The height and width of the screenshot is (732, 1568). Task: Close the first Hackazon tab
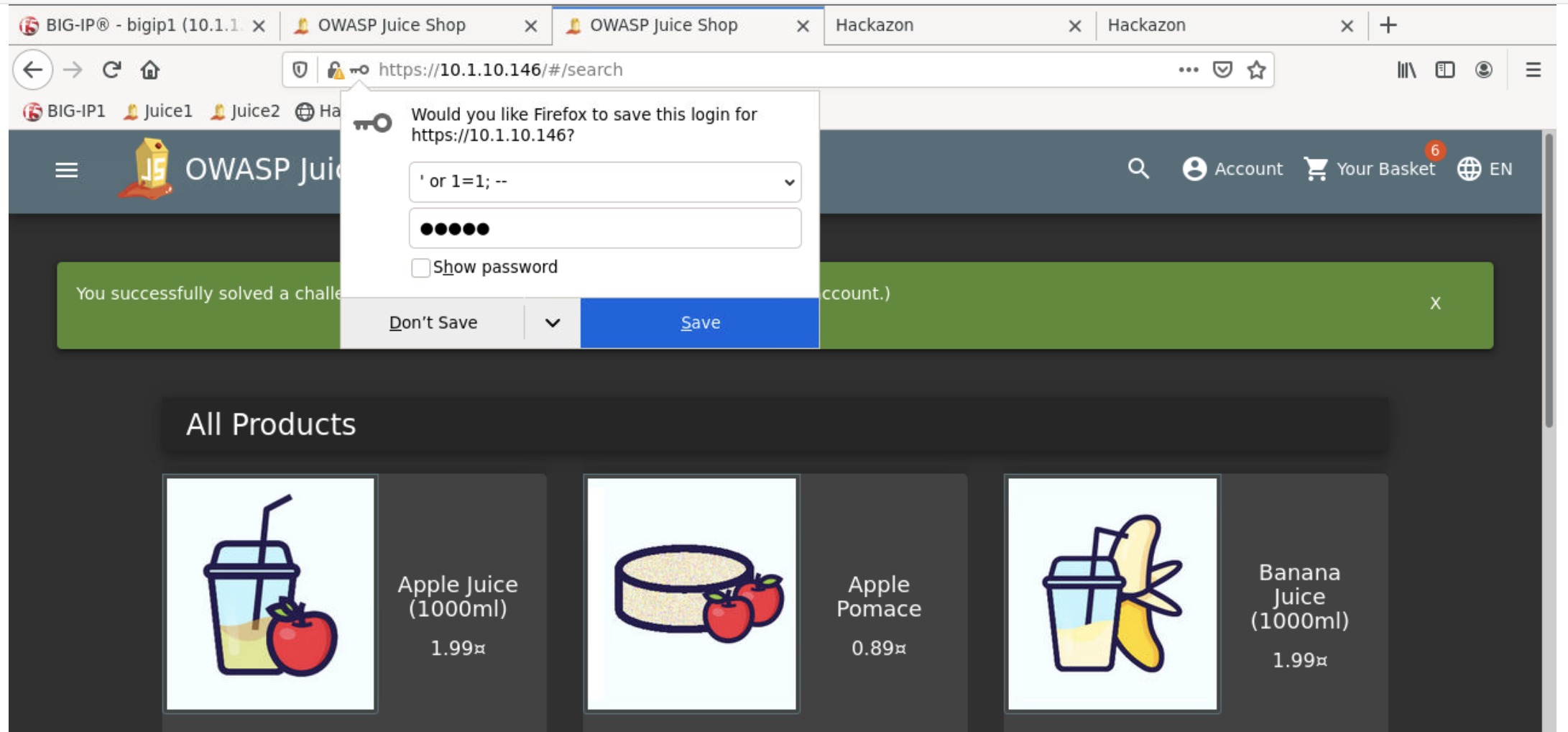pyautogui.click(x=1075, y=26)
